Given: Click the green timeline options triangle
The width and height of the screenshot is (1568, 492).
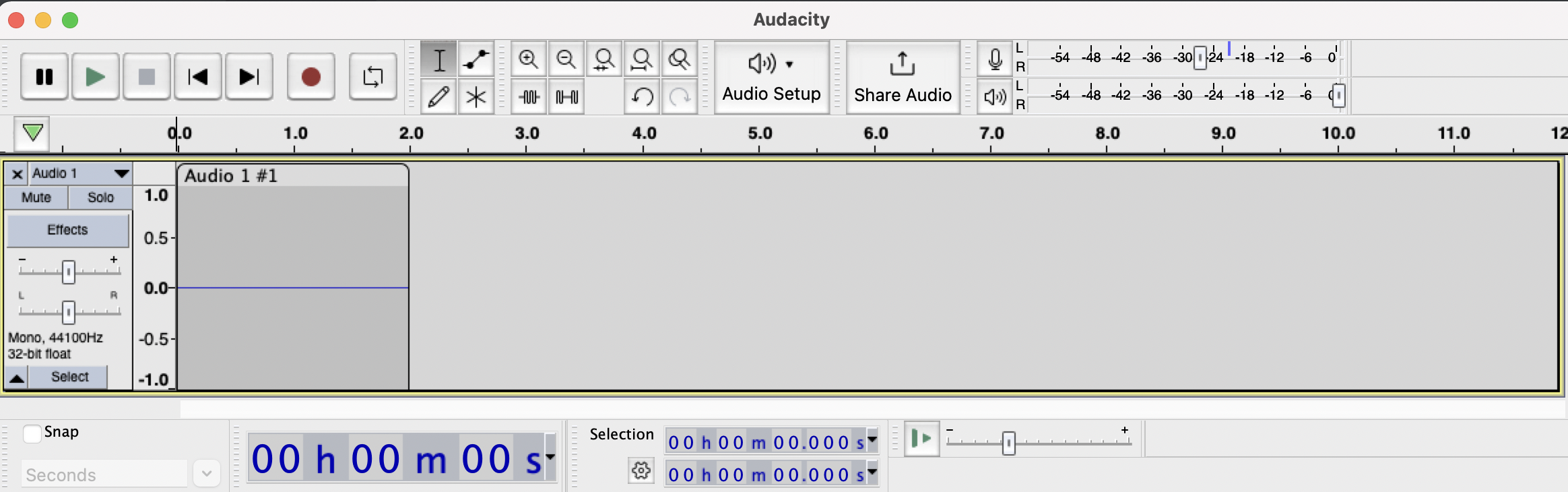Looking at the screenshot, I should [32, 133].
